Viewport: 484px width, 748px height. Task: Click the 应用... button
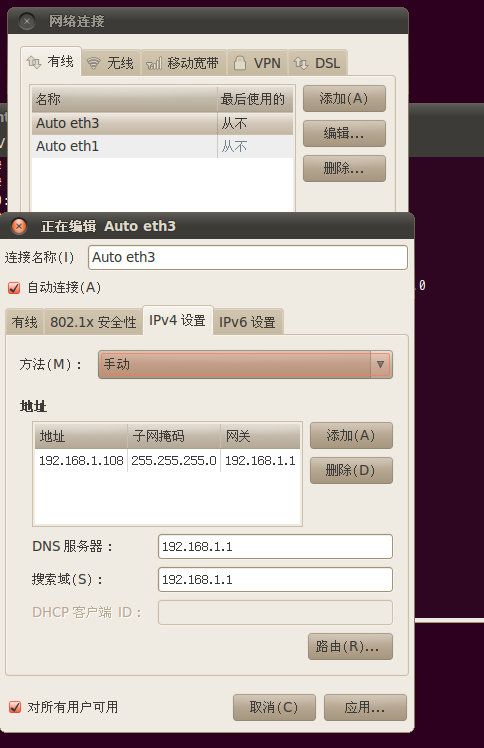point(365,707)
